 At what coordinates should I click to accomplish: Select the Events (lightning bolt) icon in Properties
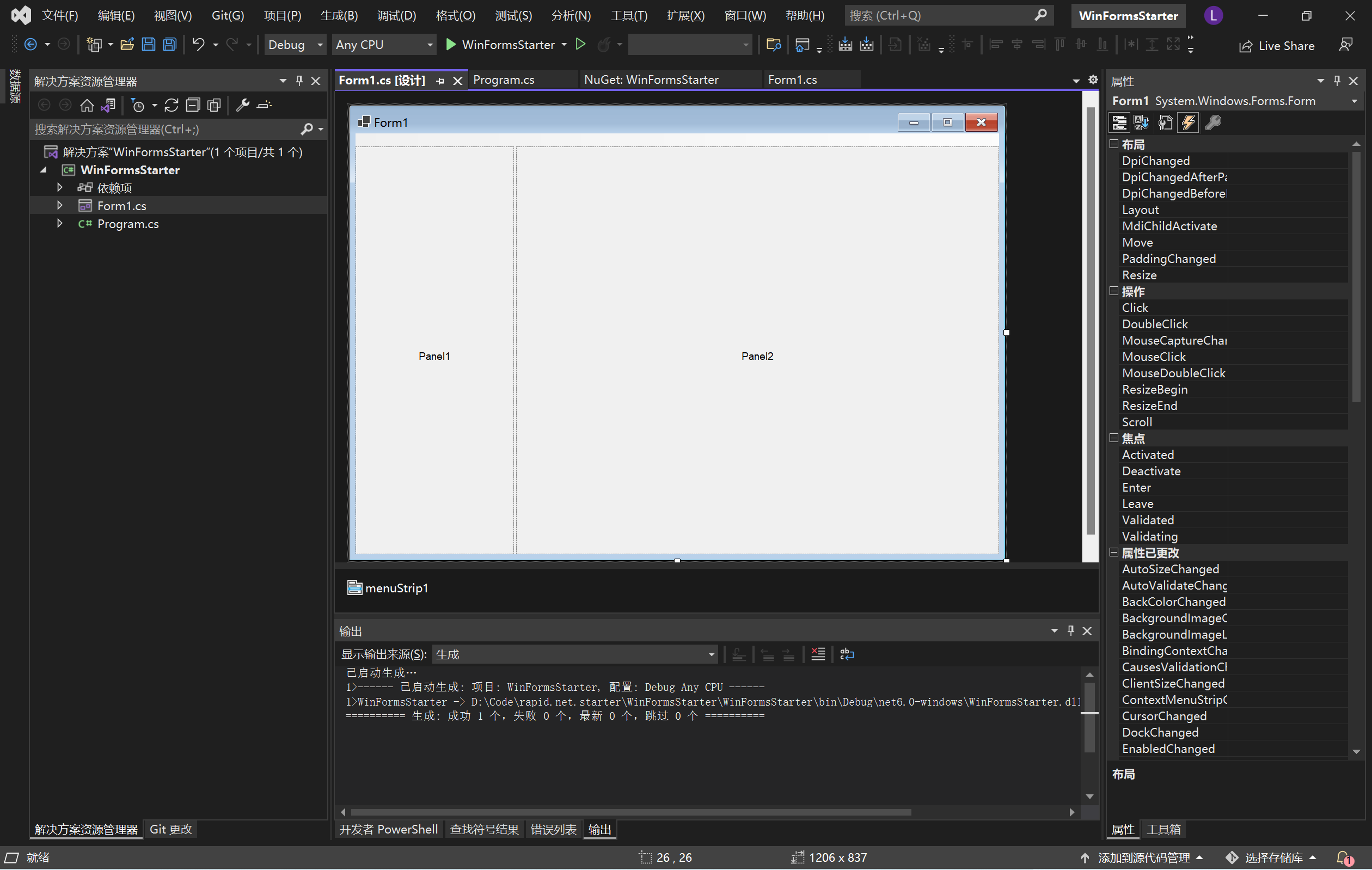[1188, 122]
